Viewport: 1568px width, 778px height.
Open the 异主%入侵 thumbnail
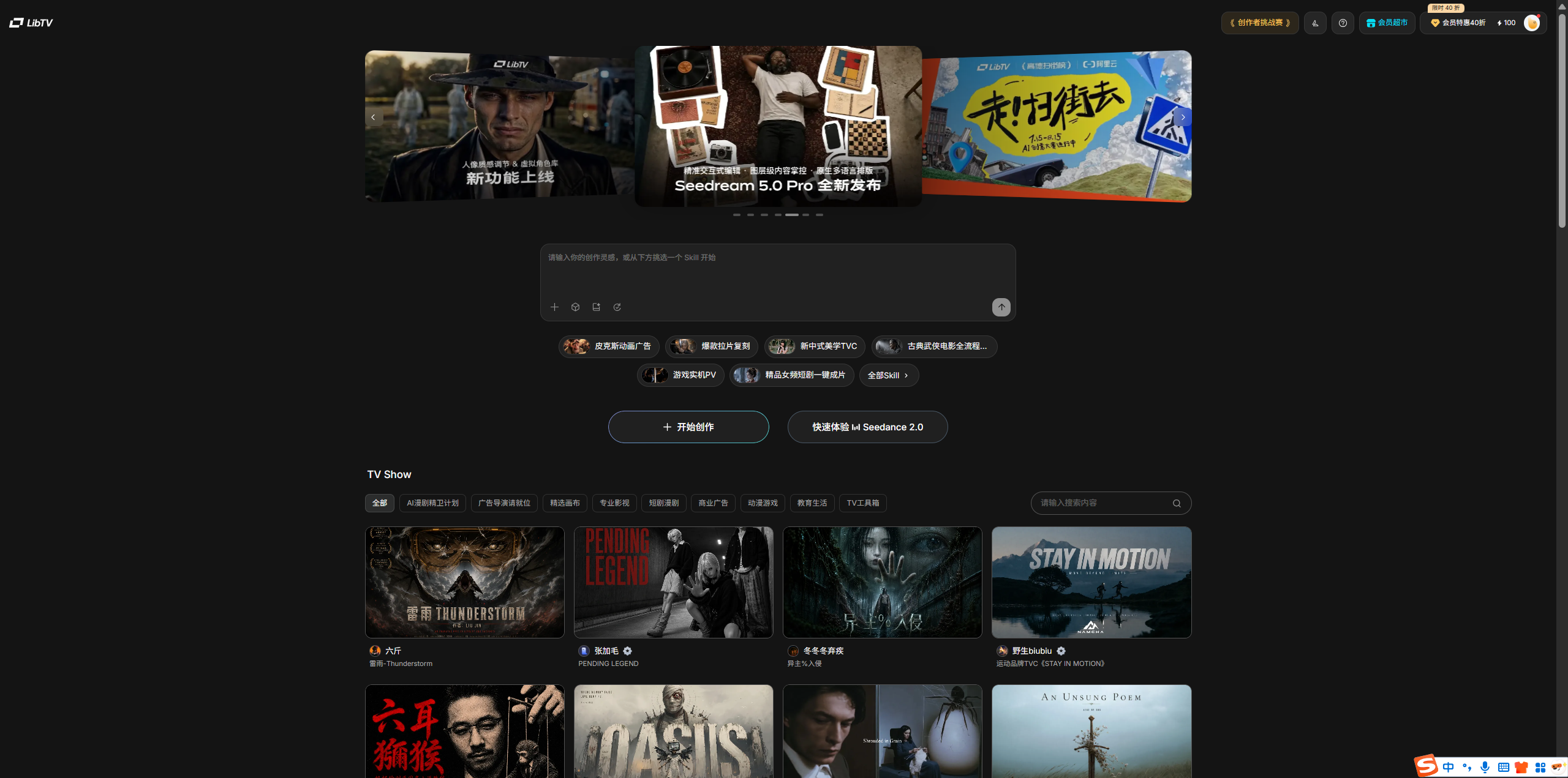[x=883, y=582]
